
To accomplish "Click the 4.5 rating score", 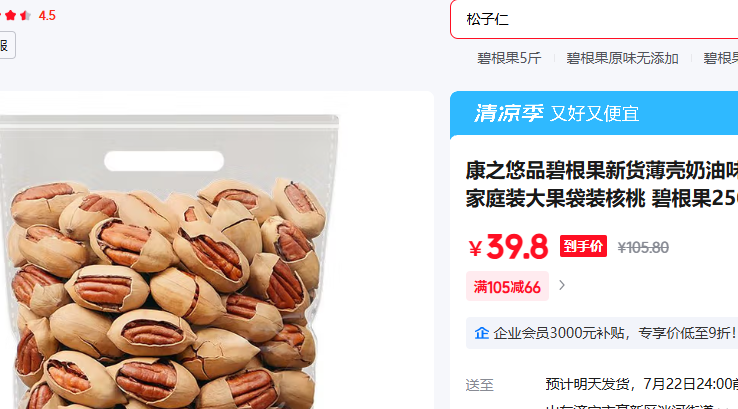I will (x=47, y=16).
